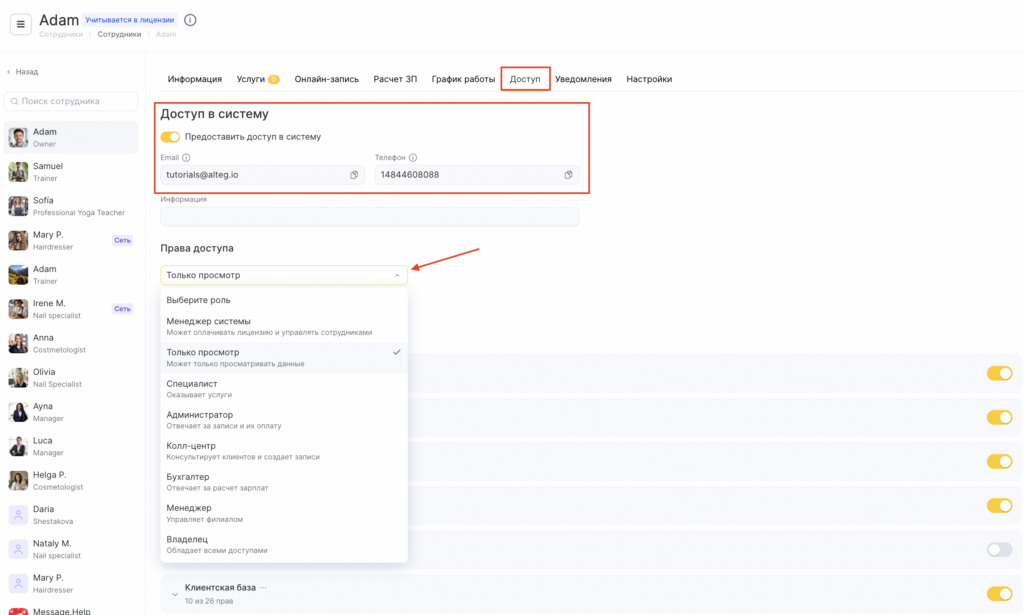Switch to the График работы tab
The height and width of the screenshot is (615, 1024).
point(463,79)
